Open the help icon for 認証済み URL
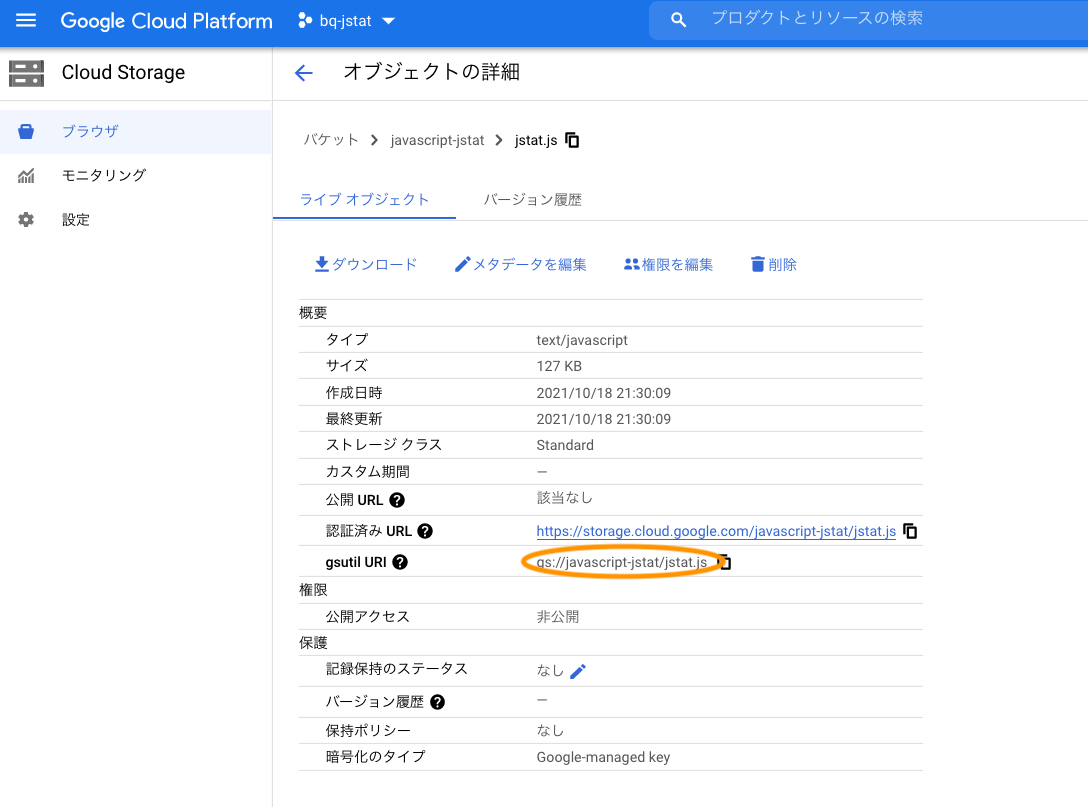 coord(425,532)
